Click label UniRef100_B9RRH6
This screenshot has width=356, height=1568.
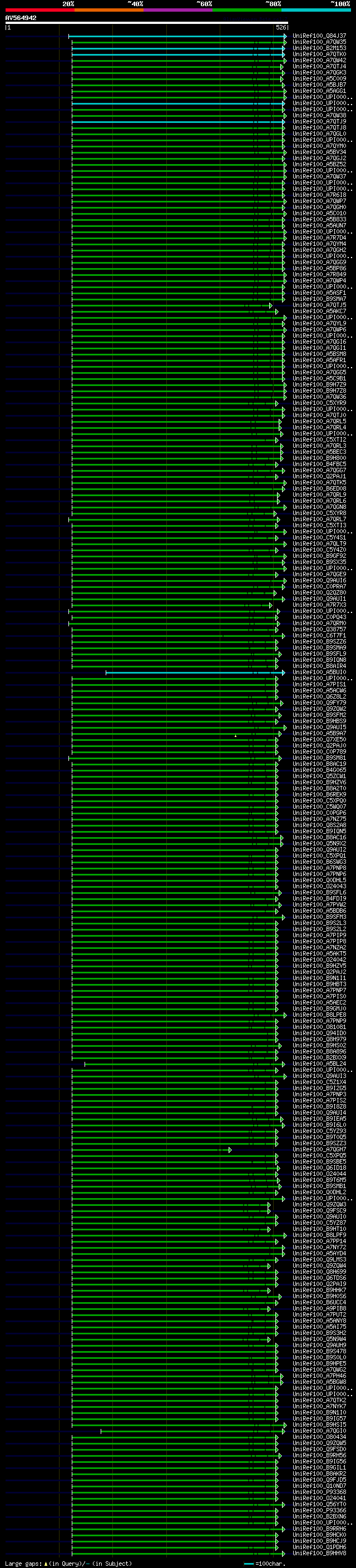click(319, 1529)
